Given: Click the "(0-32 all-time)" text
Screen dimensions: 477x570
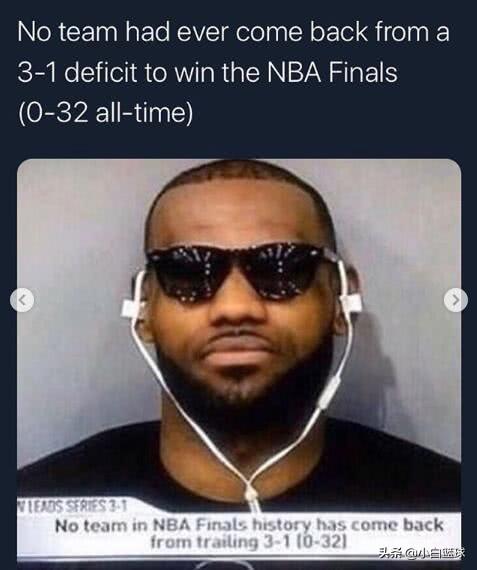Looking at the screenshot, I should (x=105, y=113).
